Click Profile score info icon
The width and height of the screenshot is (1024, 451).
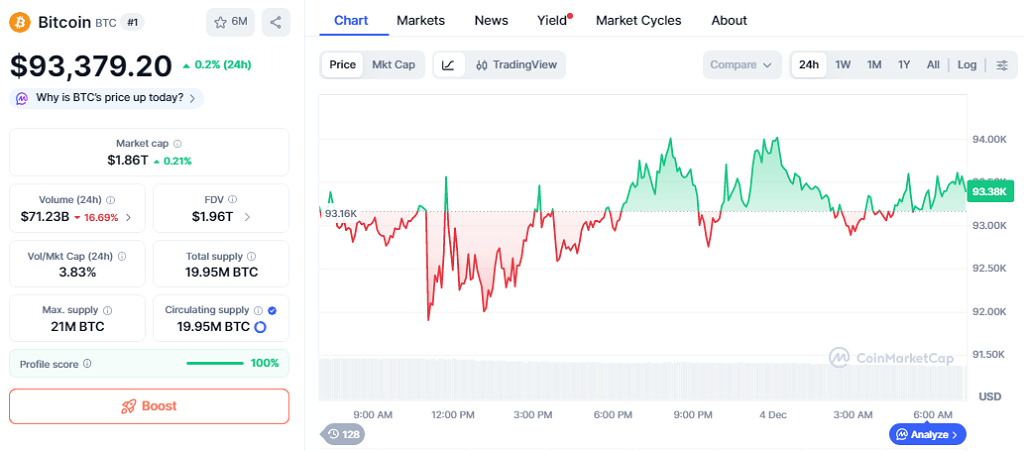(x=88, y=364)
